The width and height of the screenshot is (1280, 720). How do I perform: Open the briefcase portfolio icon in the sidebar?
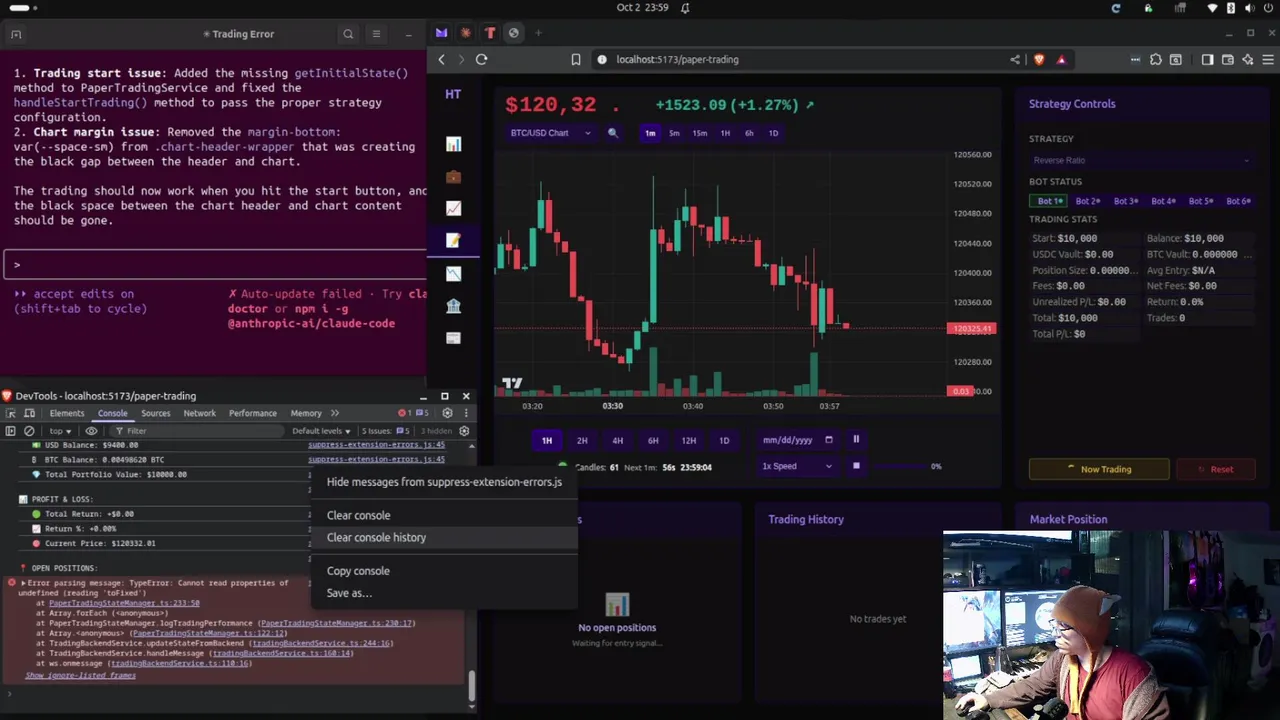click(x=453, y=177)
